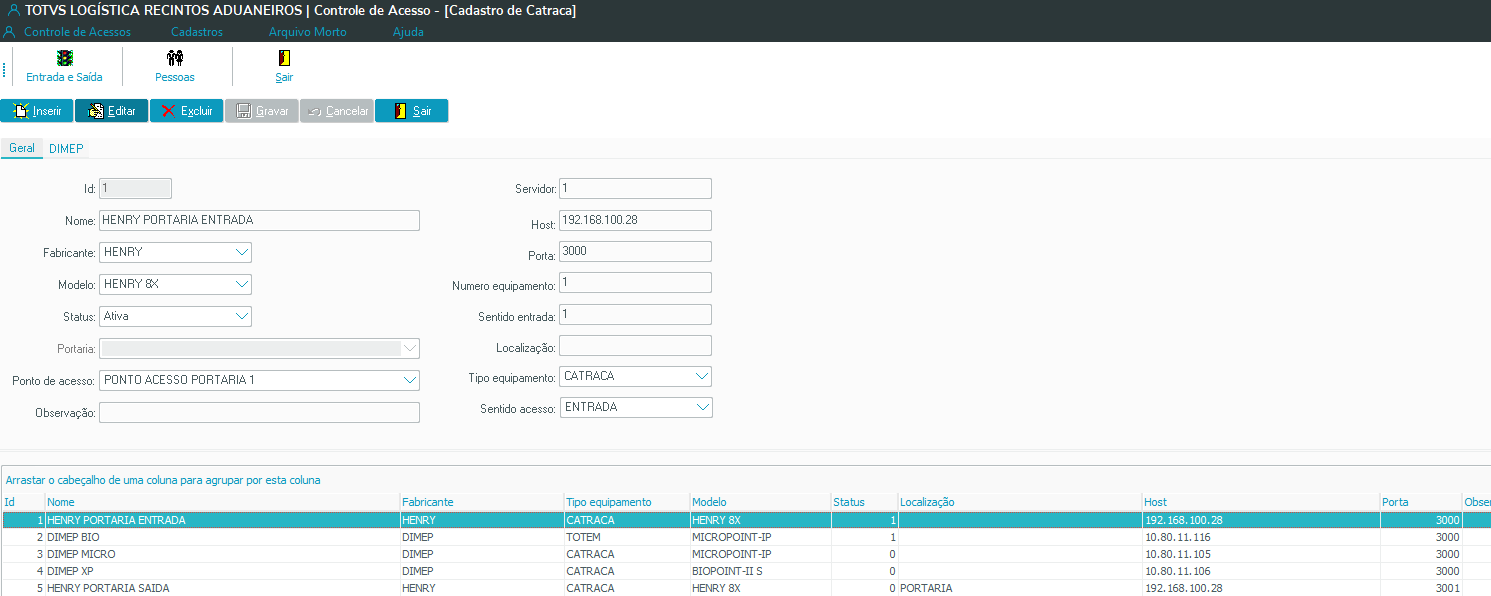The height and width of the screenshot is (596, 1491).
Task: Sort by the Localização column header
Action: (1020, 502)
